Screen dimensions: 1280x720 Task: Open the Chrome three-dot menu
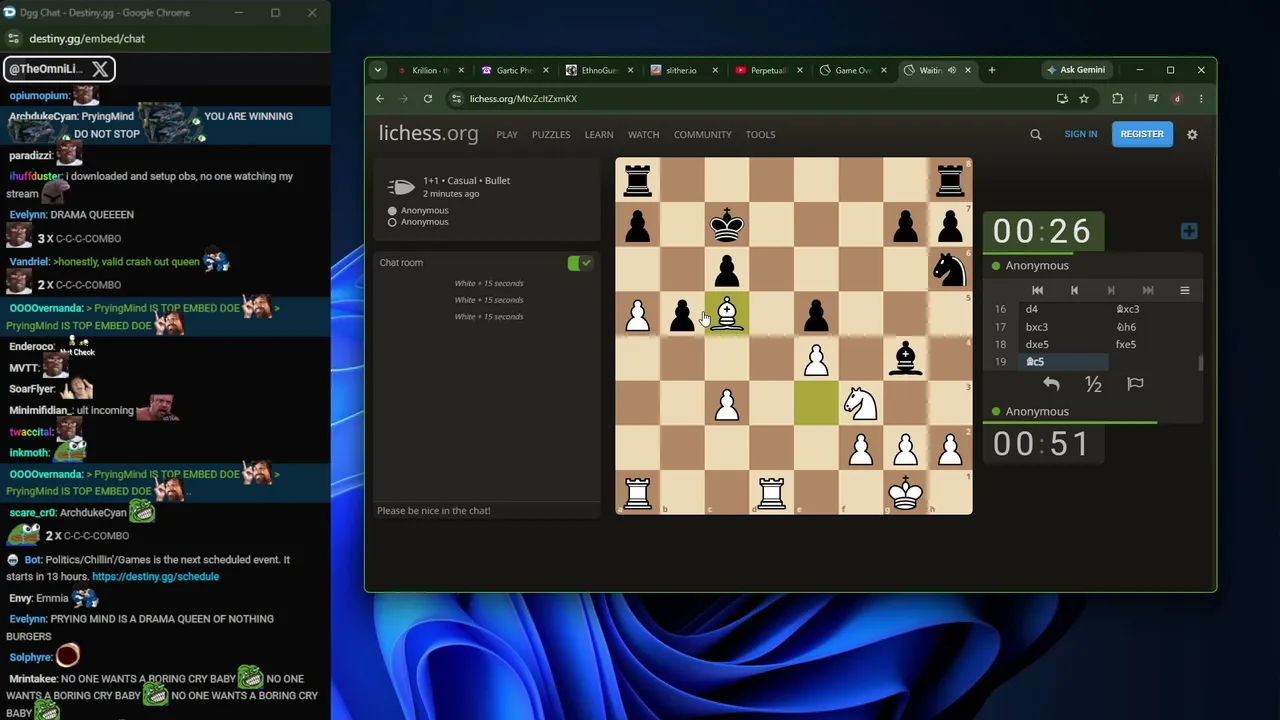pos(1201,99)
